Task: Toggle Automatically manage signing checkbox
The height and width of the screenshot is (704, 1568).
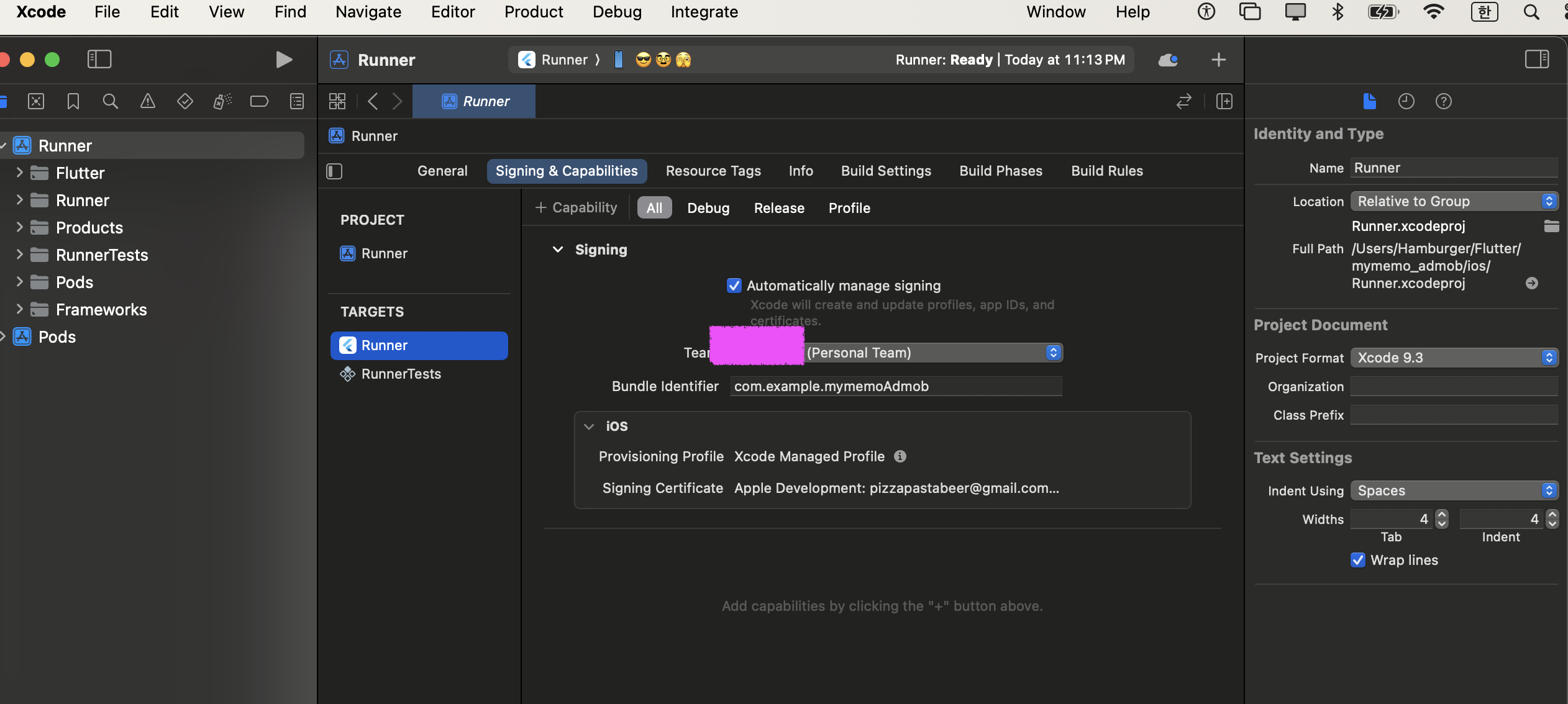Action: pyautogui.click(x=734, y=286)
